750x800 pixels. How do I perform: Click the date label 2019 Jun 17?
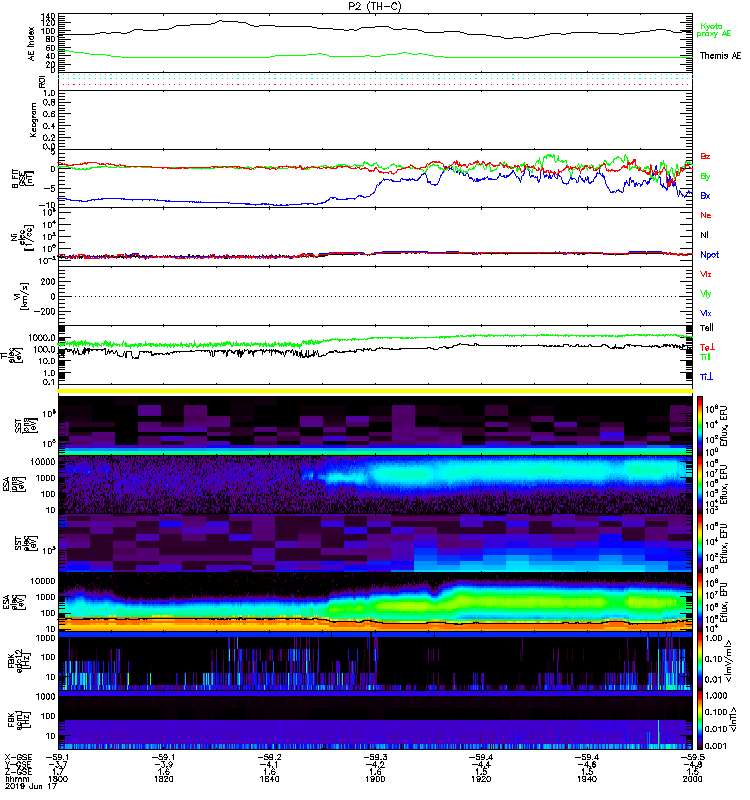click(31, 787)
